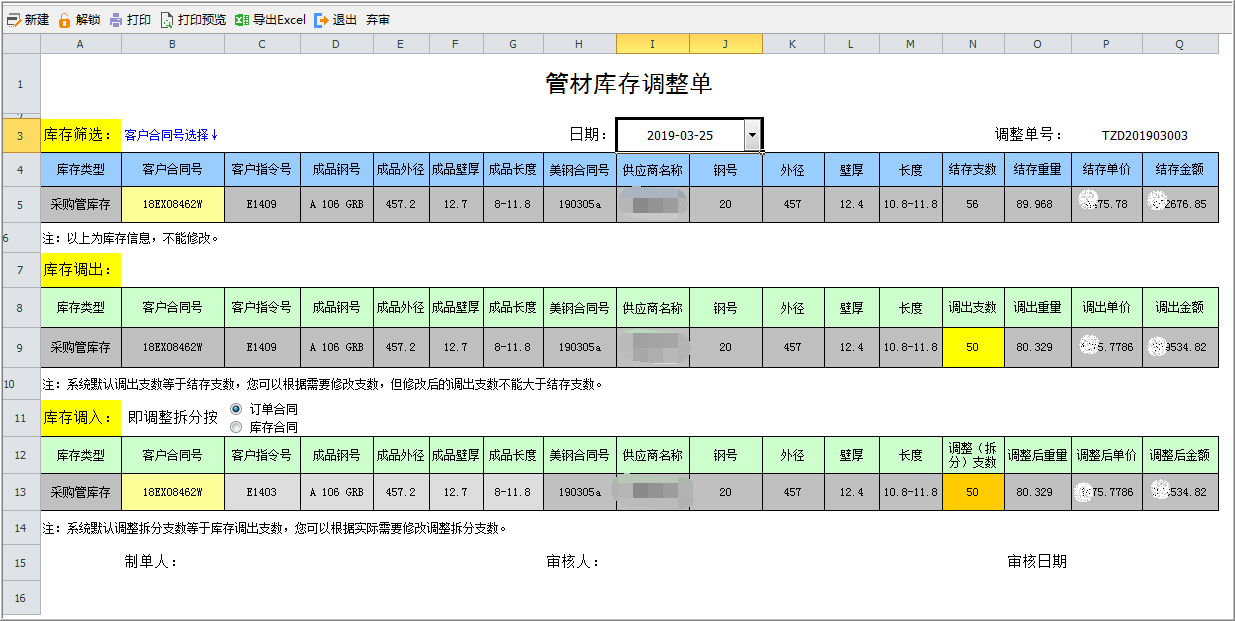Click 调整（拆分）支数 header cell
Screen dimensions: 1235x621
973,455
